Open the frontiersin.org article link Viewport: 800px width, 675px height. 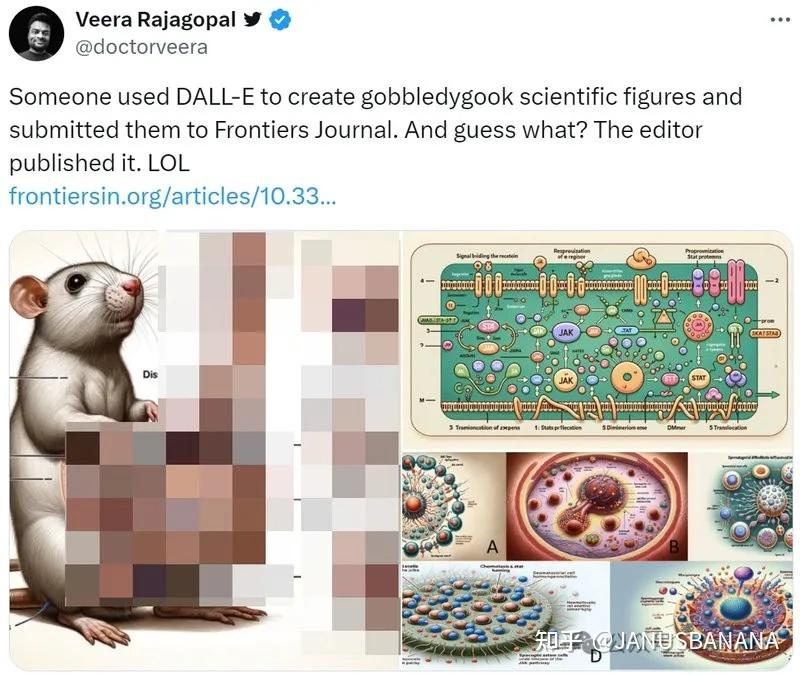172,196
